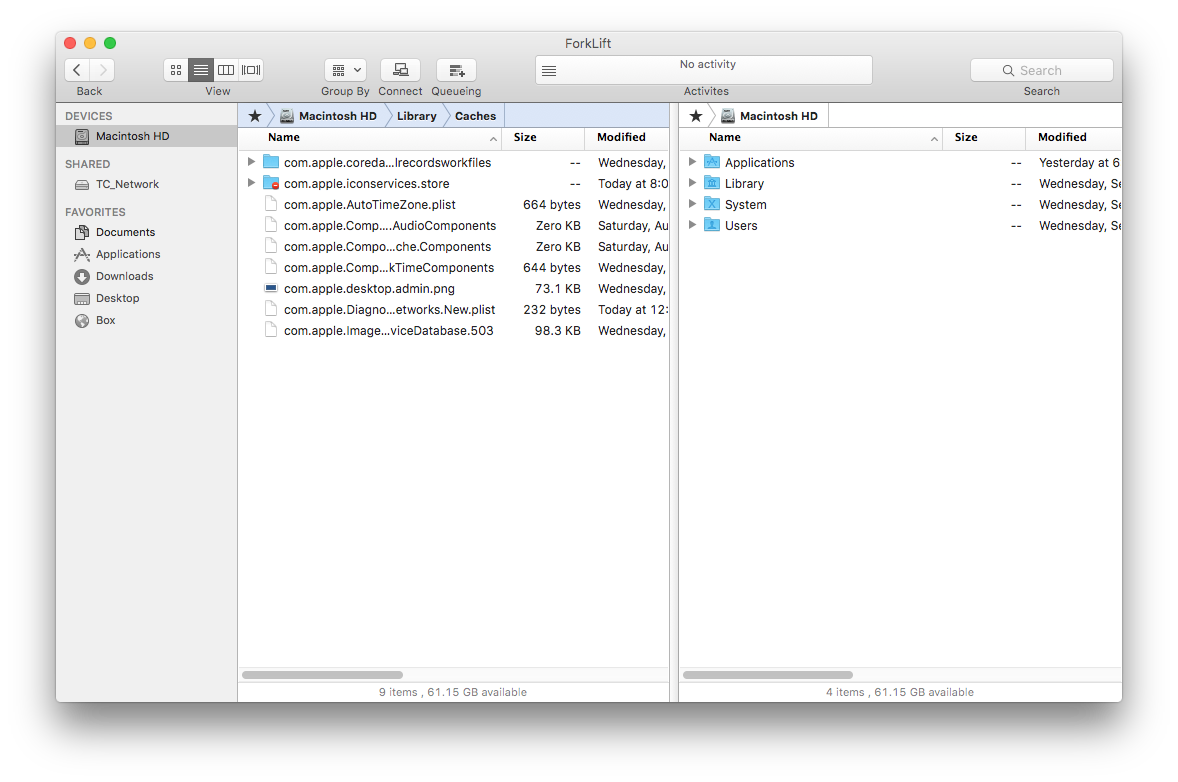Click 232 bytes size cell
The height and width of the screenshot is (782, 1178).
coord(552,309)
